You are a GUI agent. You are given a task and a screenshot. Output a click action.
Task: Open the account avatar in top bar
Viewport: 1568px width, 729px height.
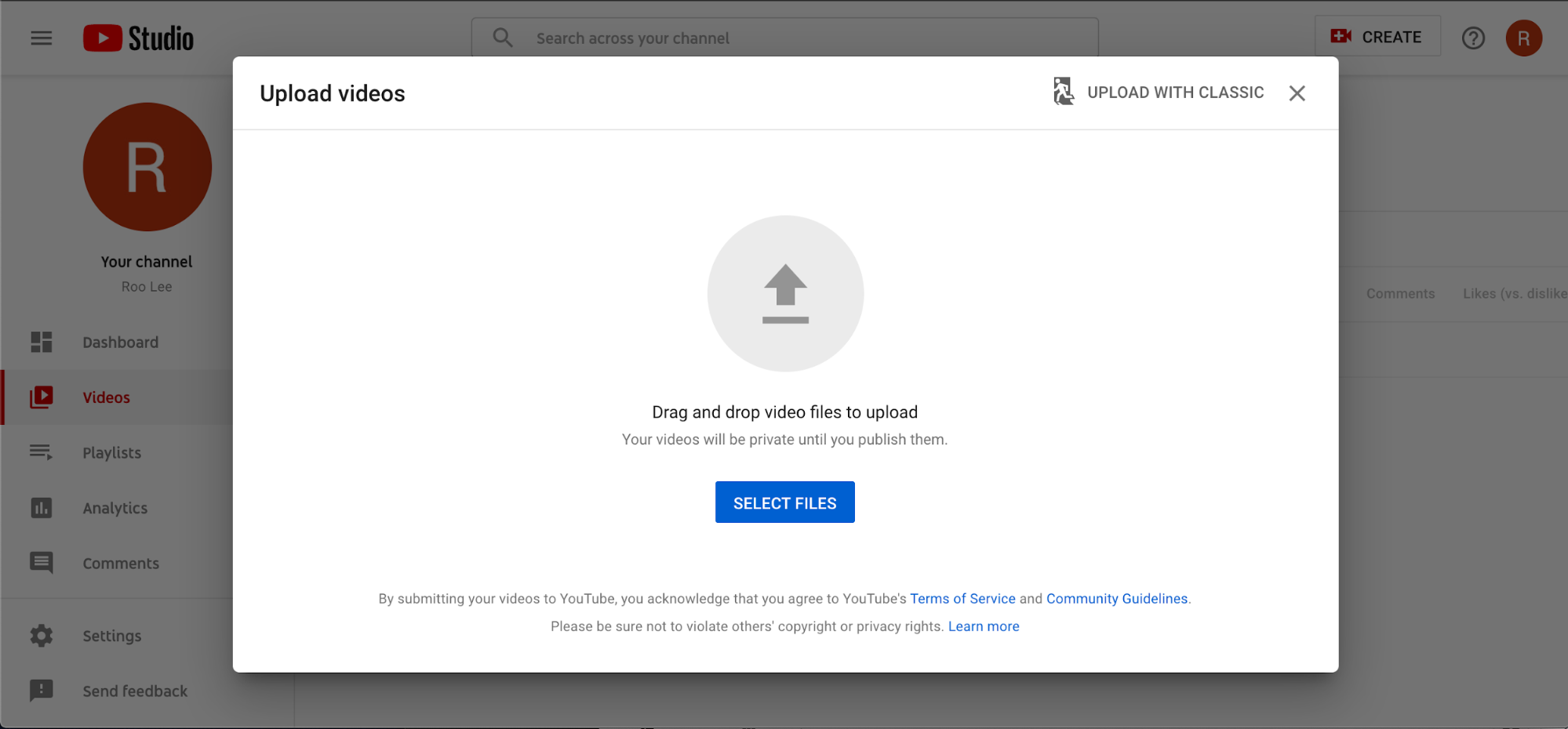click(1523, 38)
